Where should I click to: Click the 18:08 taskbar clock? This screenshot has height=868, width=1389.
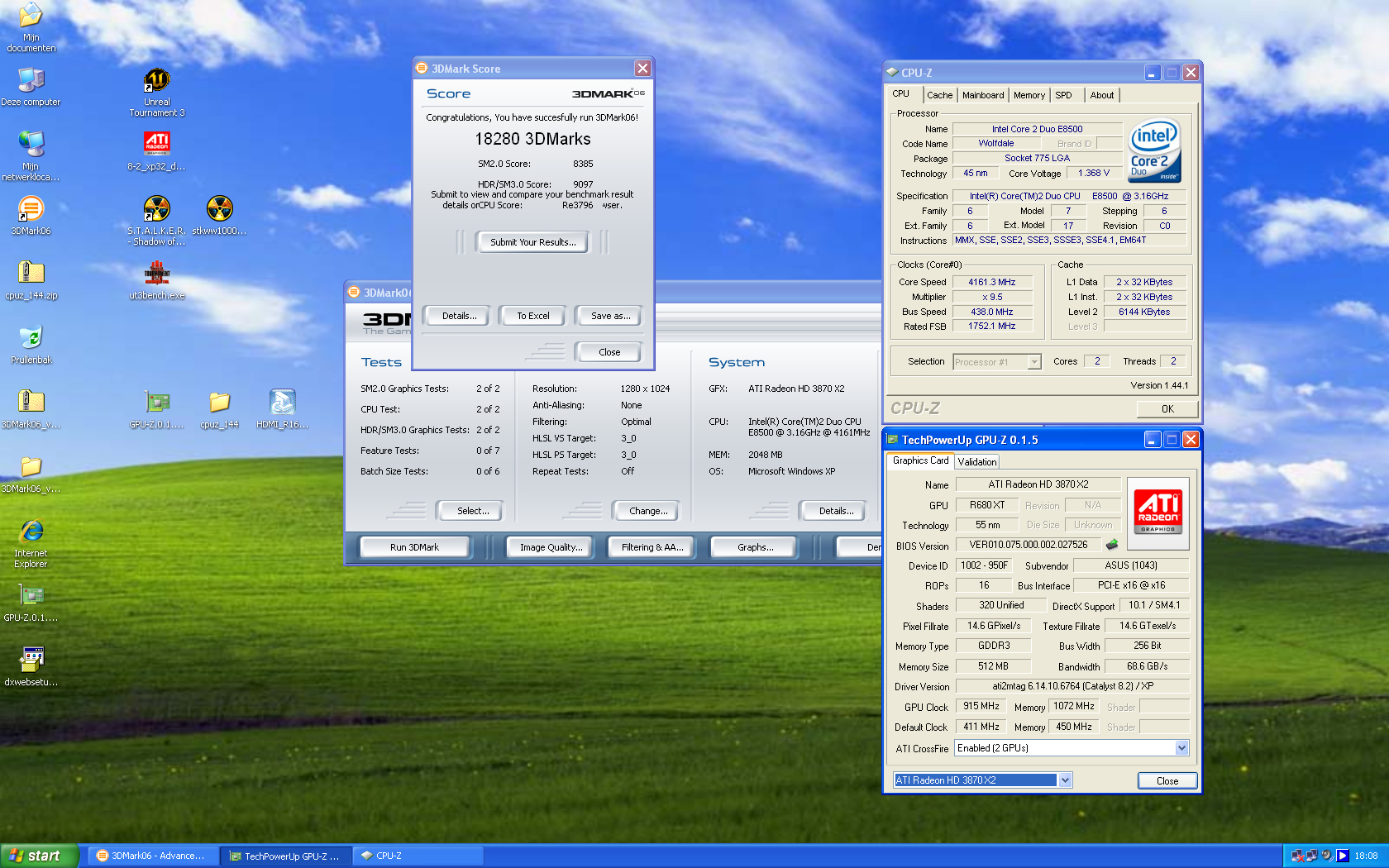[x=1366, y=856]
